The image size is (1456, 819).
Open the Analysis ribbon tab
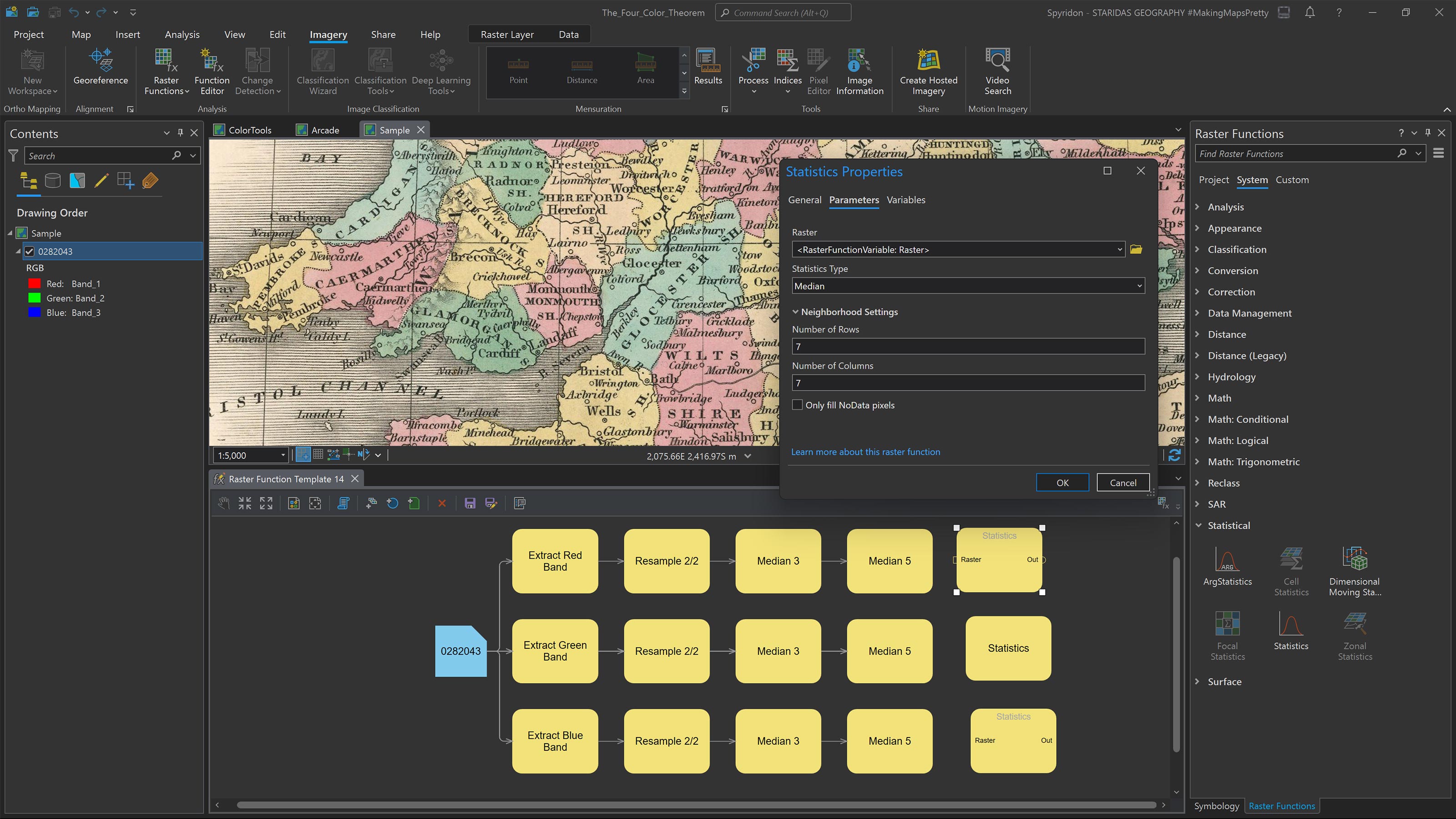click(x=182, y=35)
